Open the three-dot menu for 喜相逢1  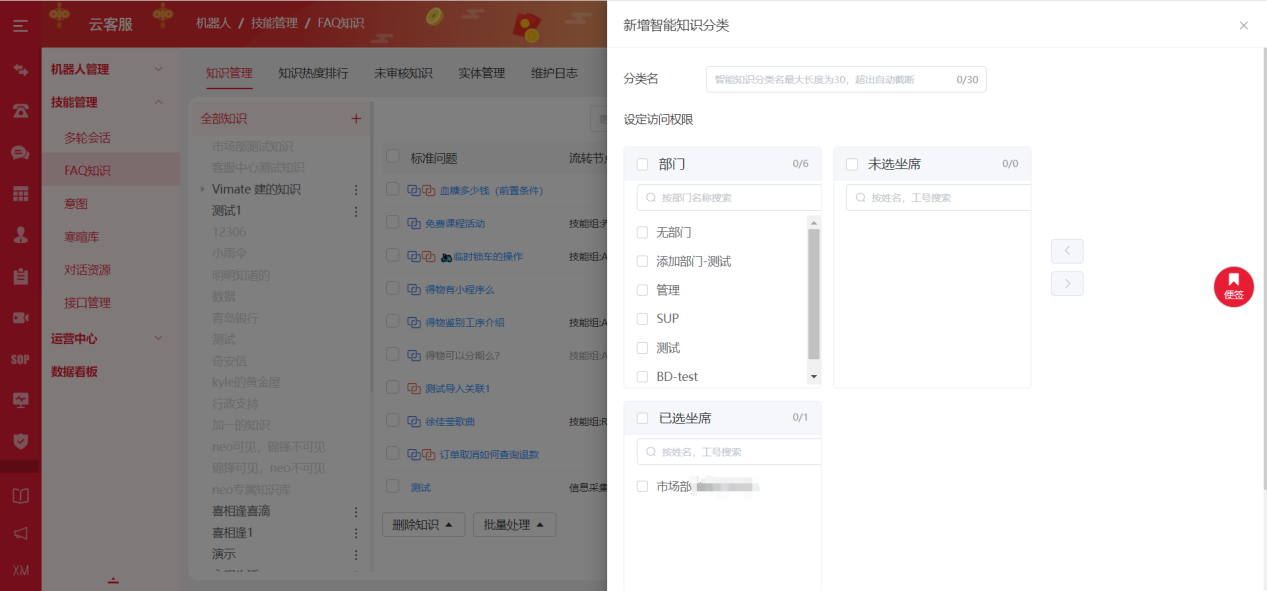[x=356, y=533]
